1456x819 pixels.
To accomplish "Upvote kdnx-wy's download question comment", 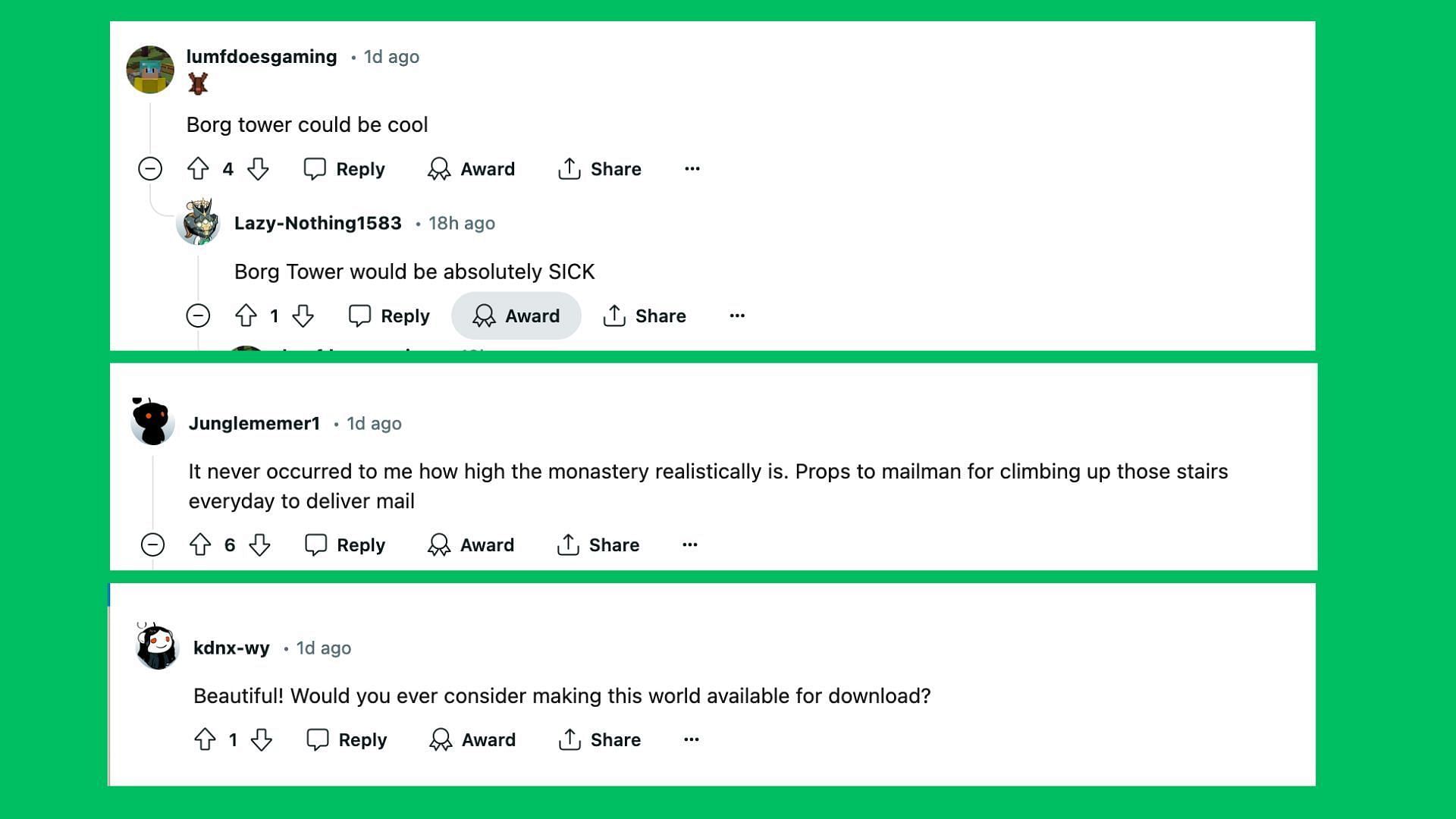I will pyautogui.click(x=205, y=739).
